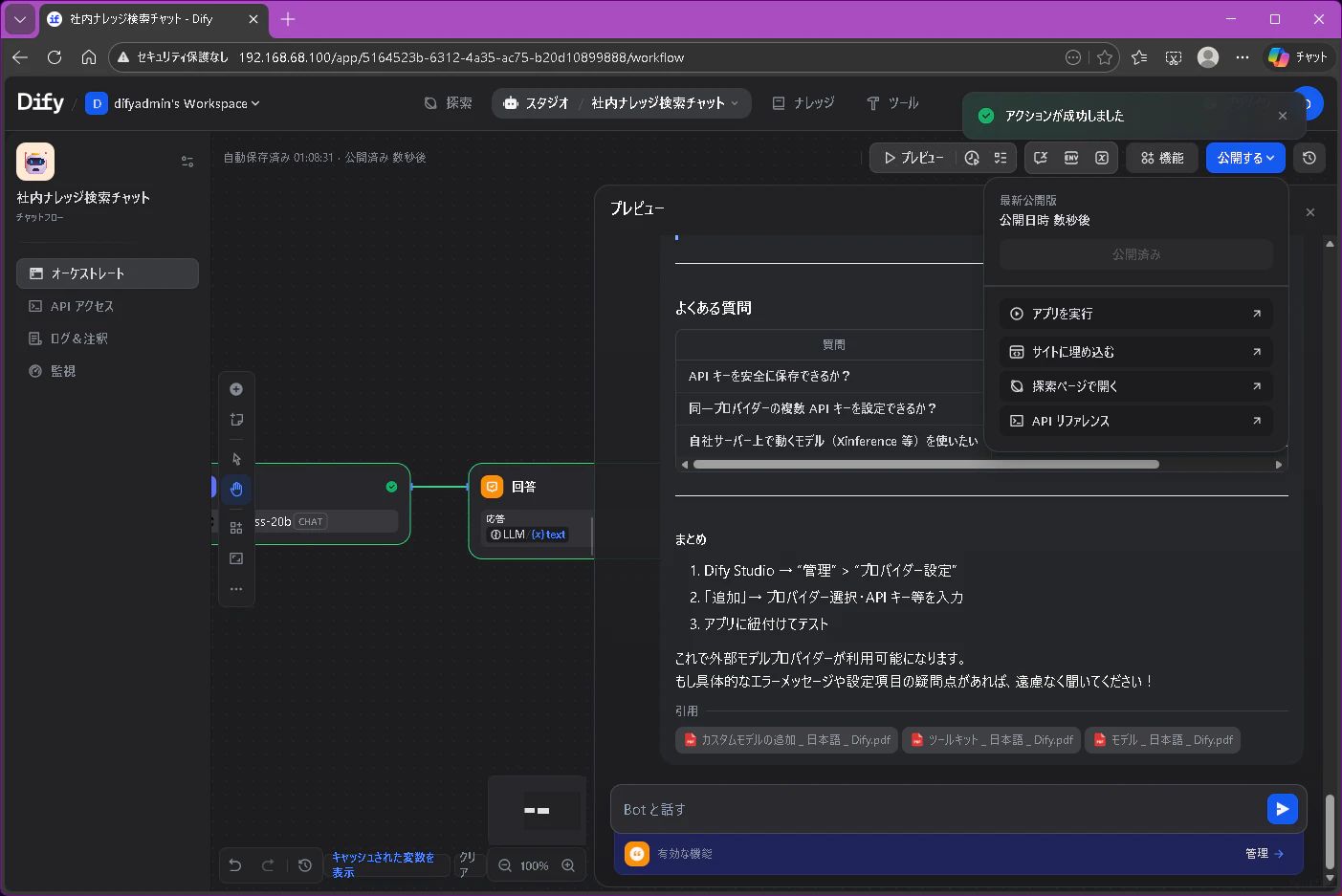Click the add node plus icon on the canvas toolbar

tap(236, 389)
